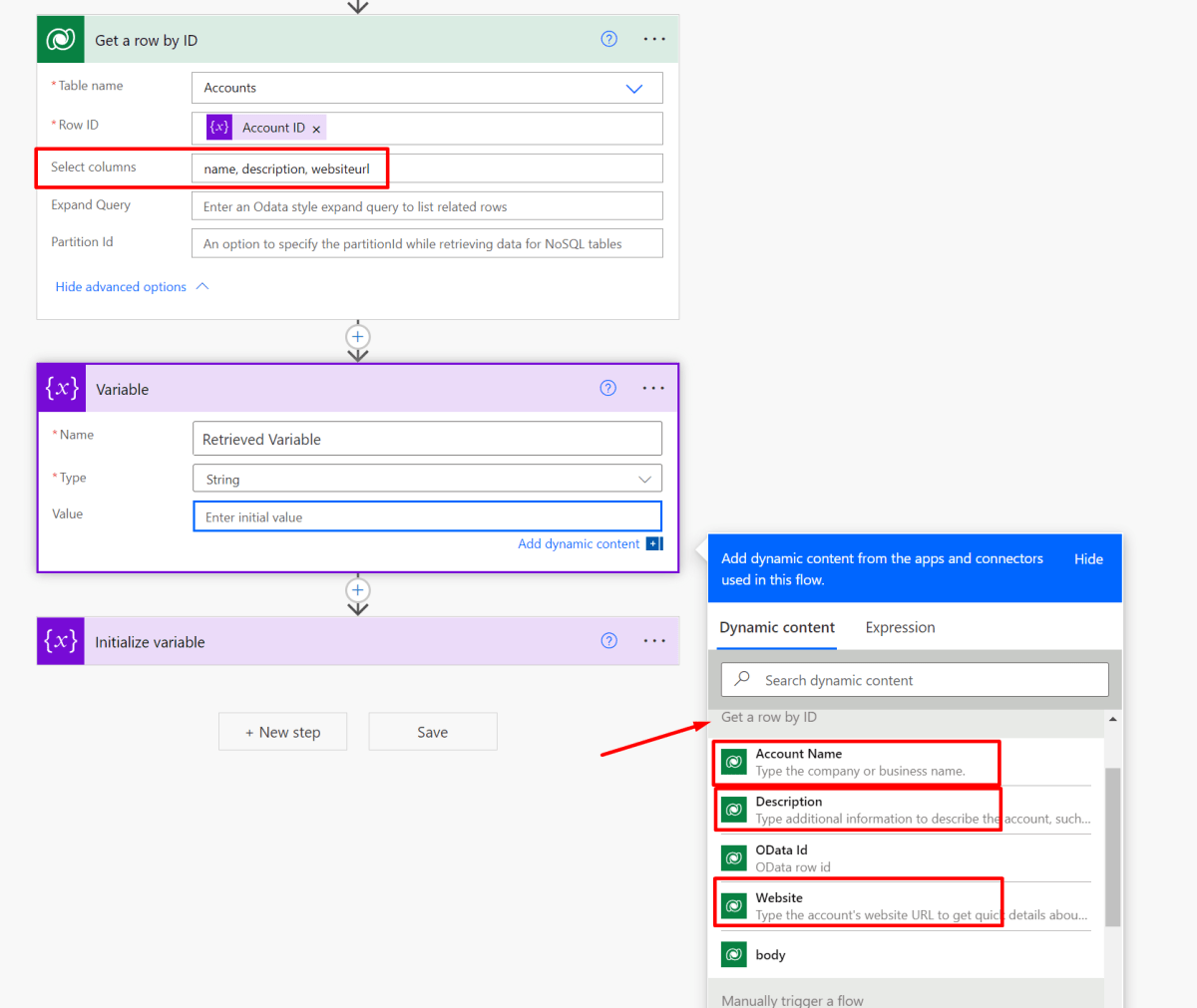The image size is (1197, 1008).
Task: Hide the dynamic content panel
Action: pyautogui.click(x=1088, y=559)
